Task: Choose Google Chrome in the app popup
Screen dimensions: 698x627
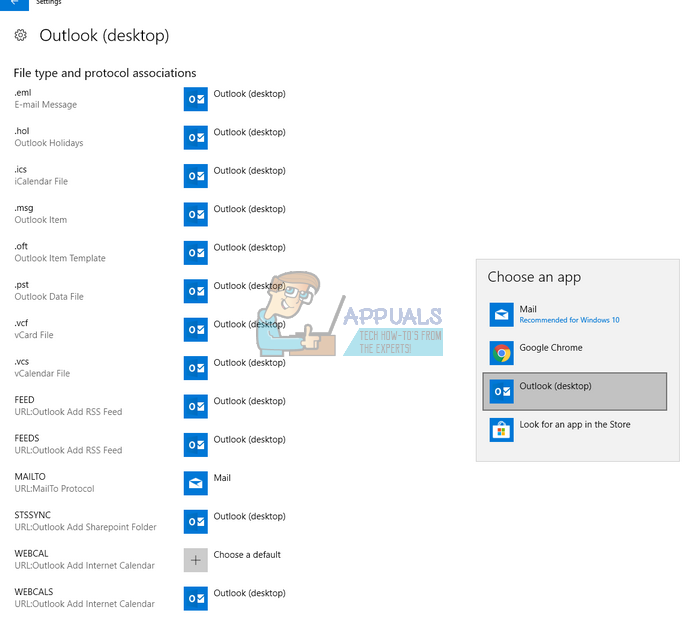Action: point(575,353)
